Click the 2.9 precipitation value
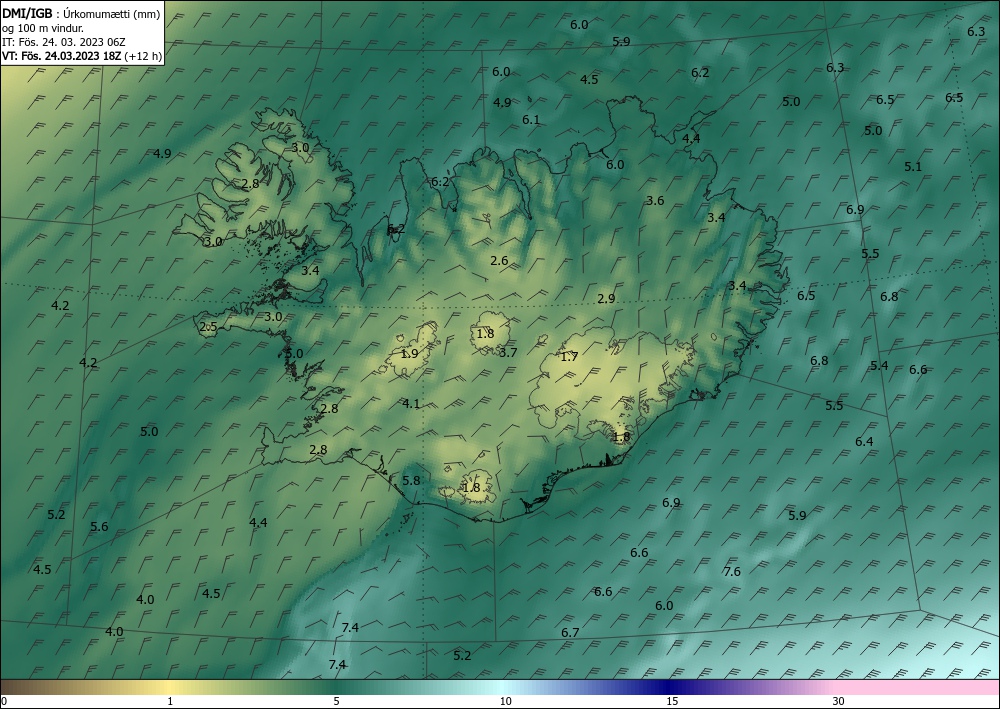This screenshot has width=1000, height=709. click(x=607, y=298)
